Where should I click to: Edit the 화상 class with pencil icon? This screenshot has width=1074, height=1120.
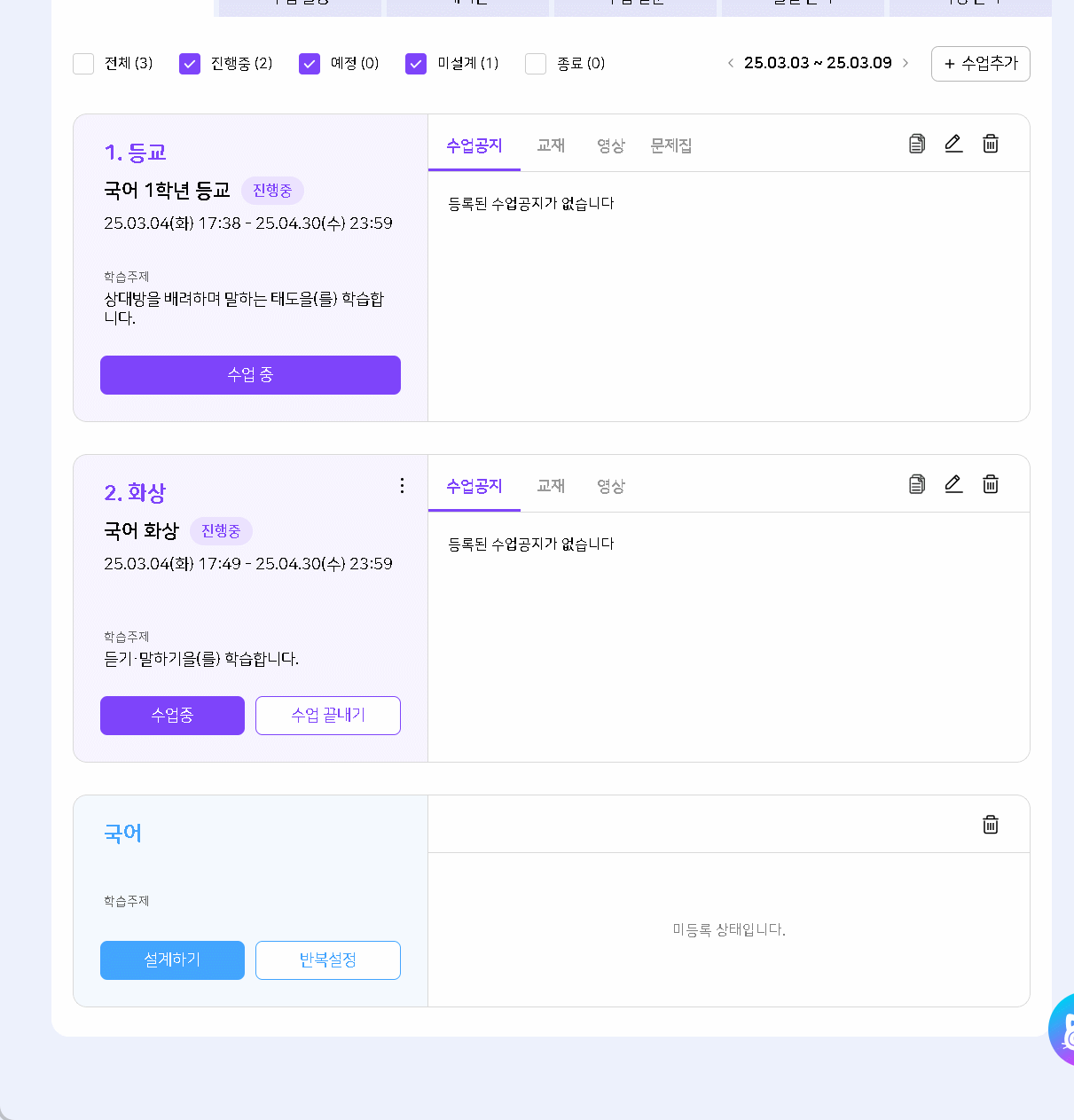953,484
